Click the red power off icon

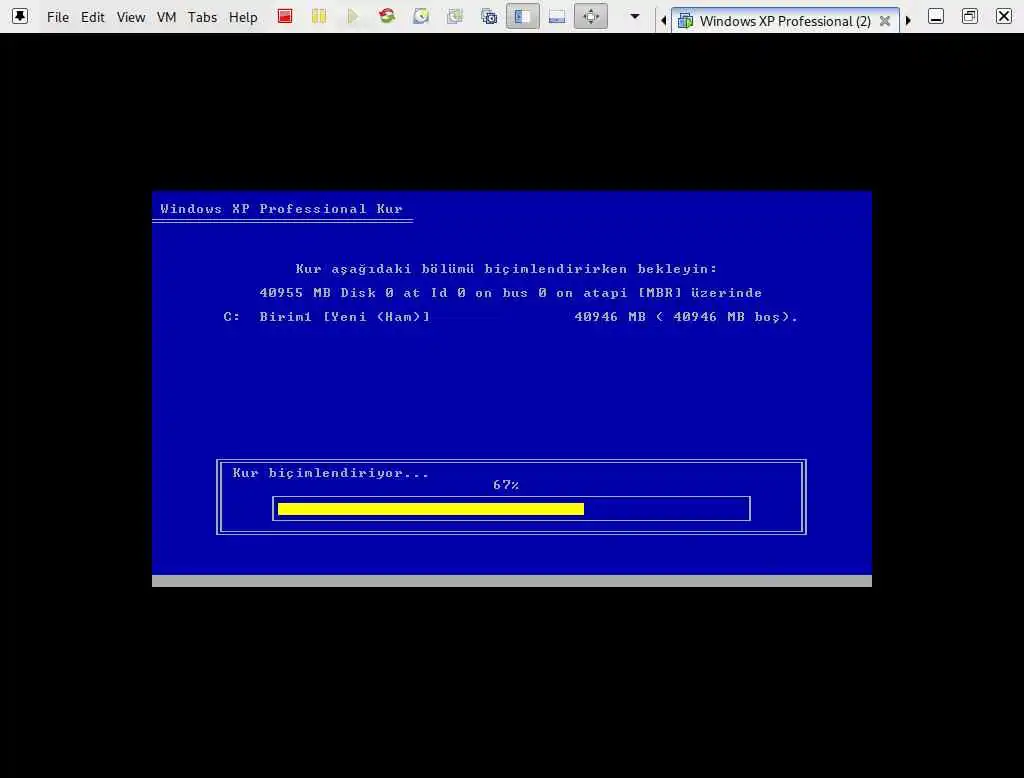(x=285, y=16)
